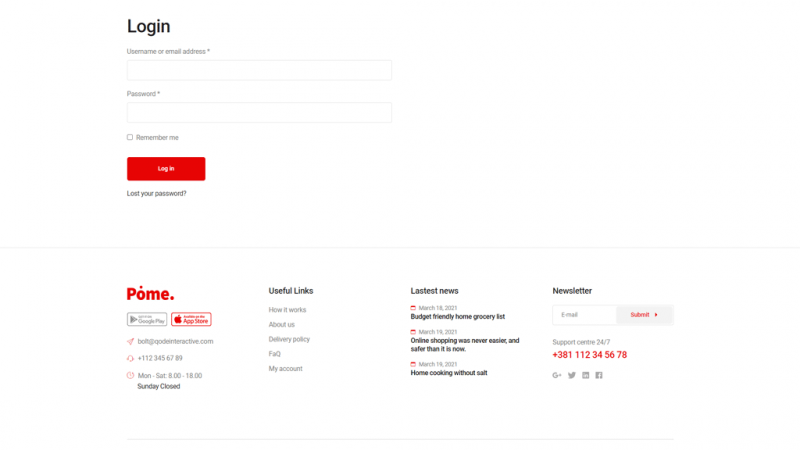800x450 pixels.
Task: Click the headset phone icon
Action: [130, 358]
